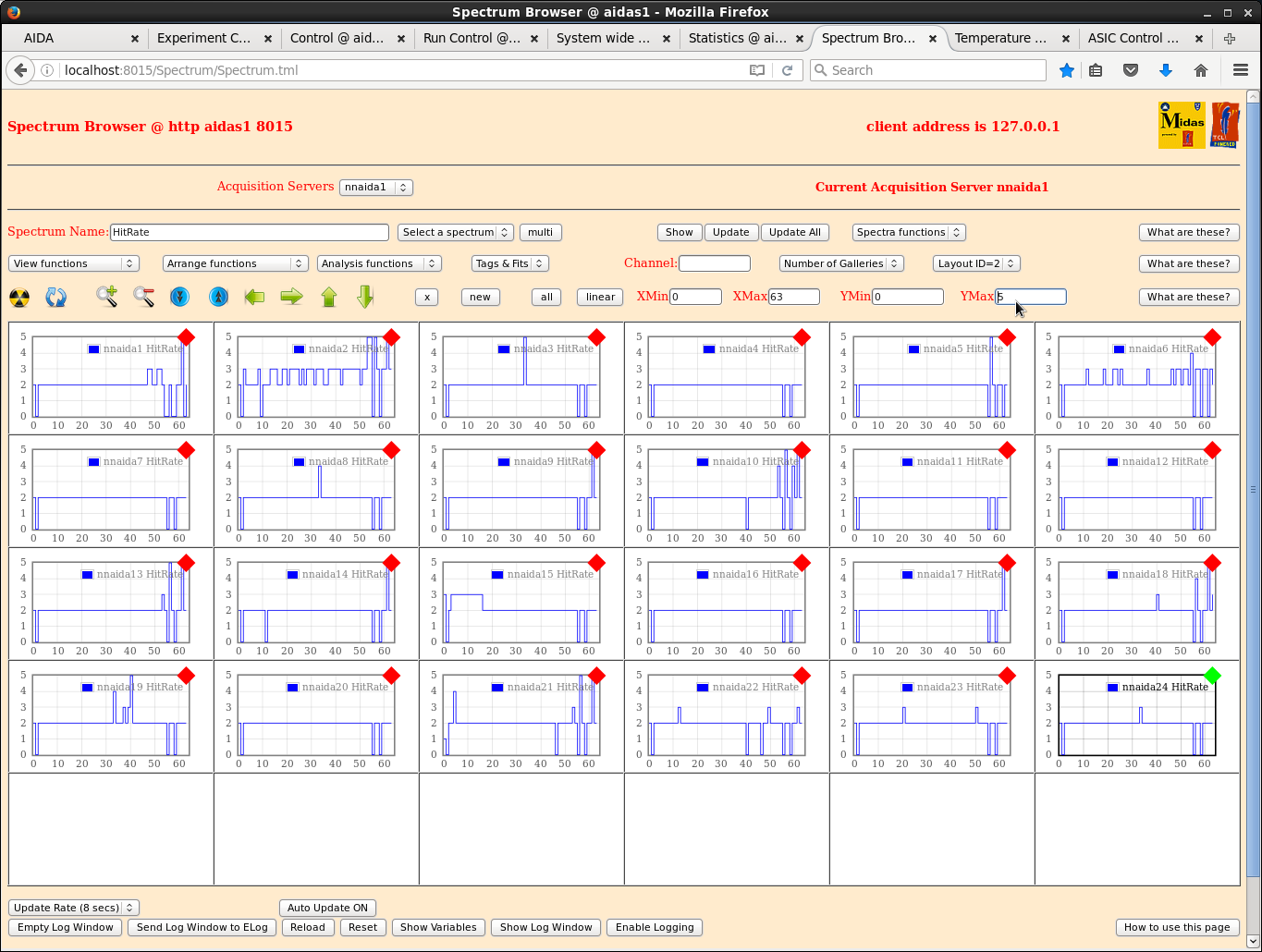1262x952 pixels.
Task: Click the radiation hazard icon
Action: coord(19,297)
